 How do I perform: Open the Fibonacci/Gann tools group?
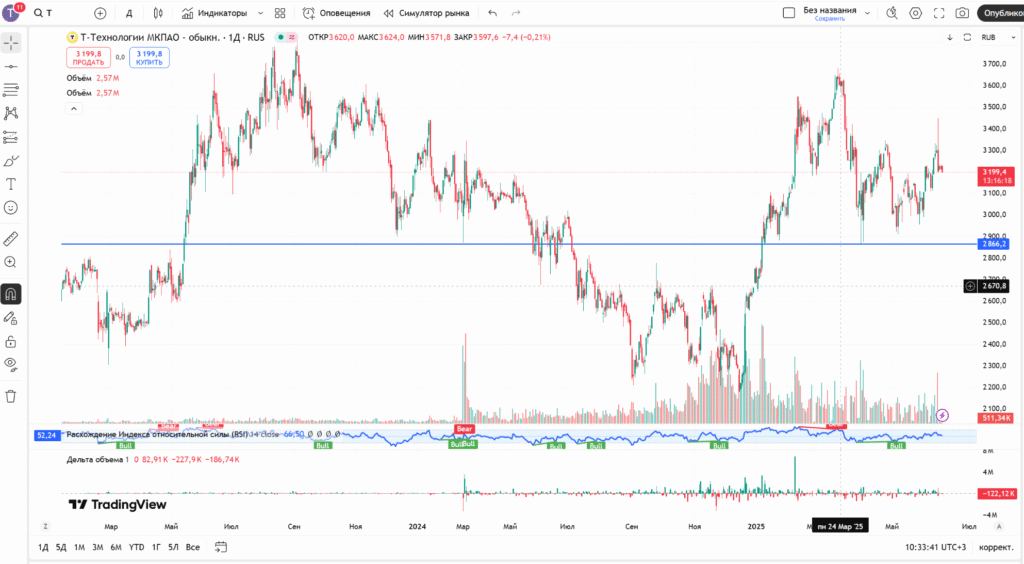[11, 90]
